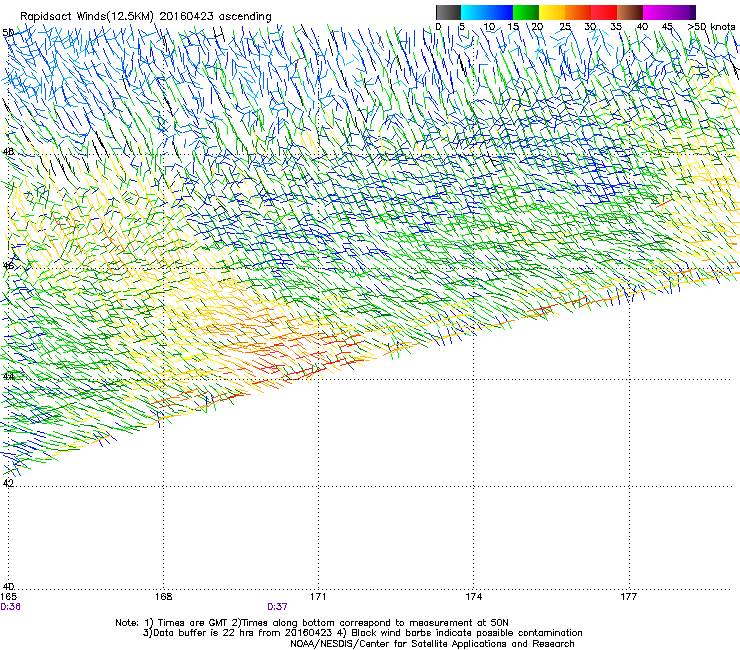
Task: Click the NOAA/NESDIS credit line
Action: coord(432,644)
